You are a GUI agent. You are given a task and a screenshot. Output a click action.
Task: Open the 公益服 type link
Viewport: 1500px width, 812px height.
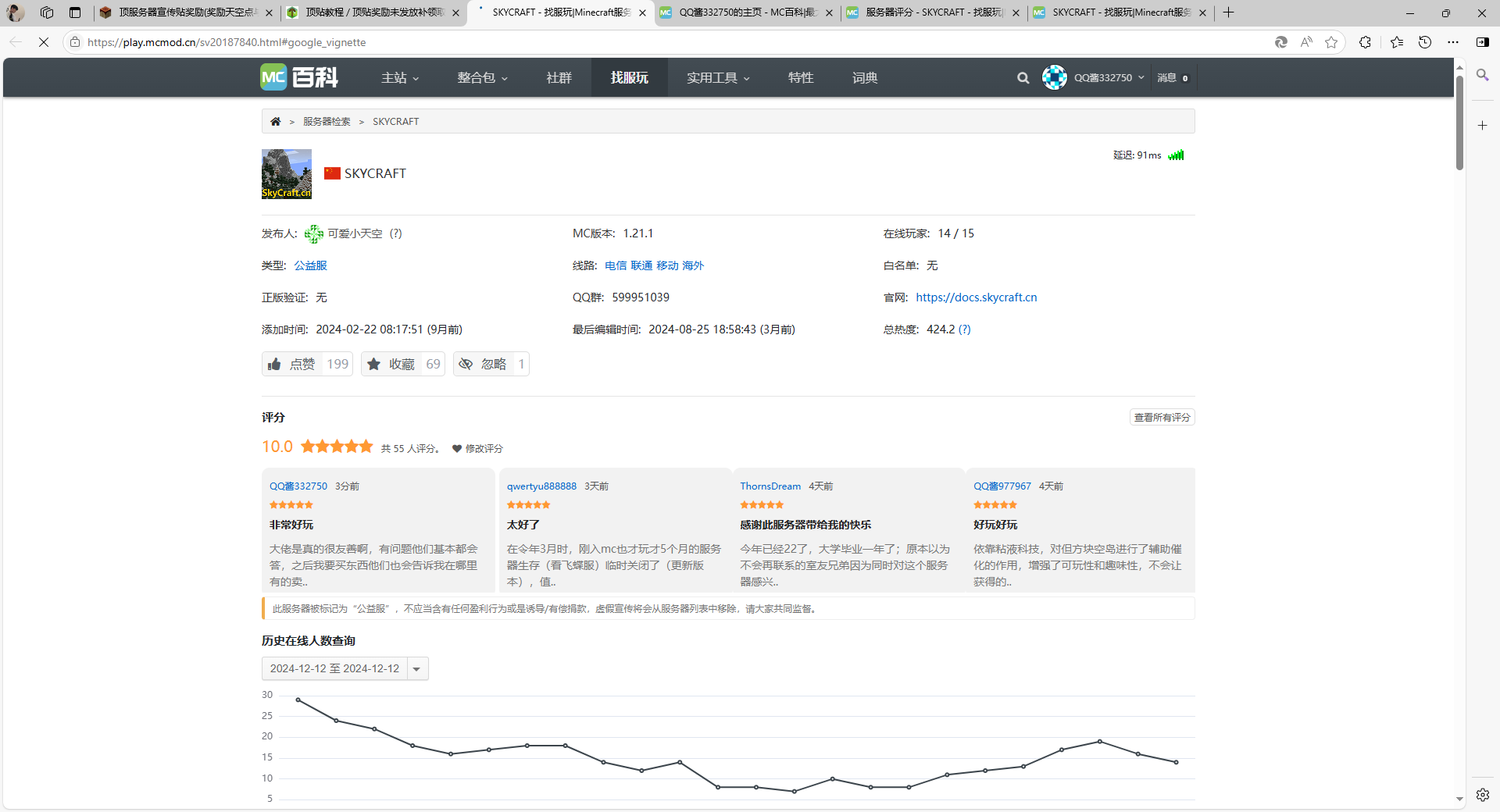coord(310,265)
